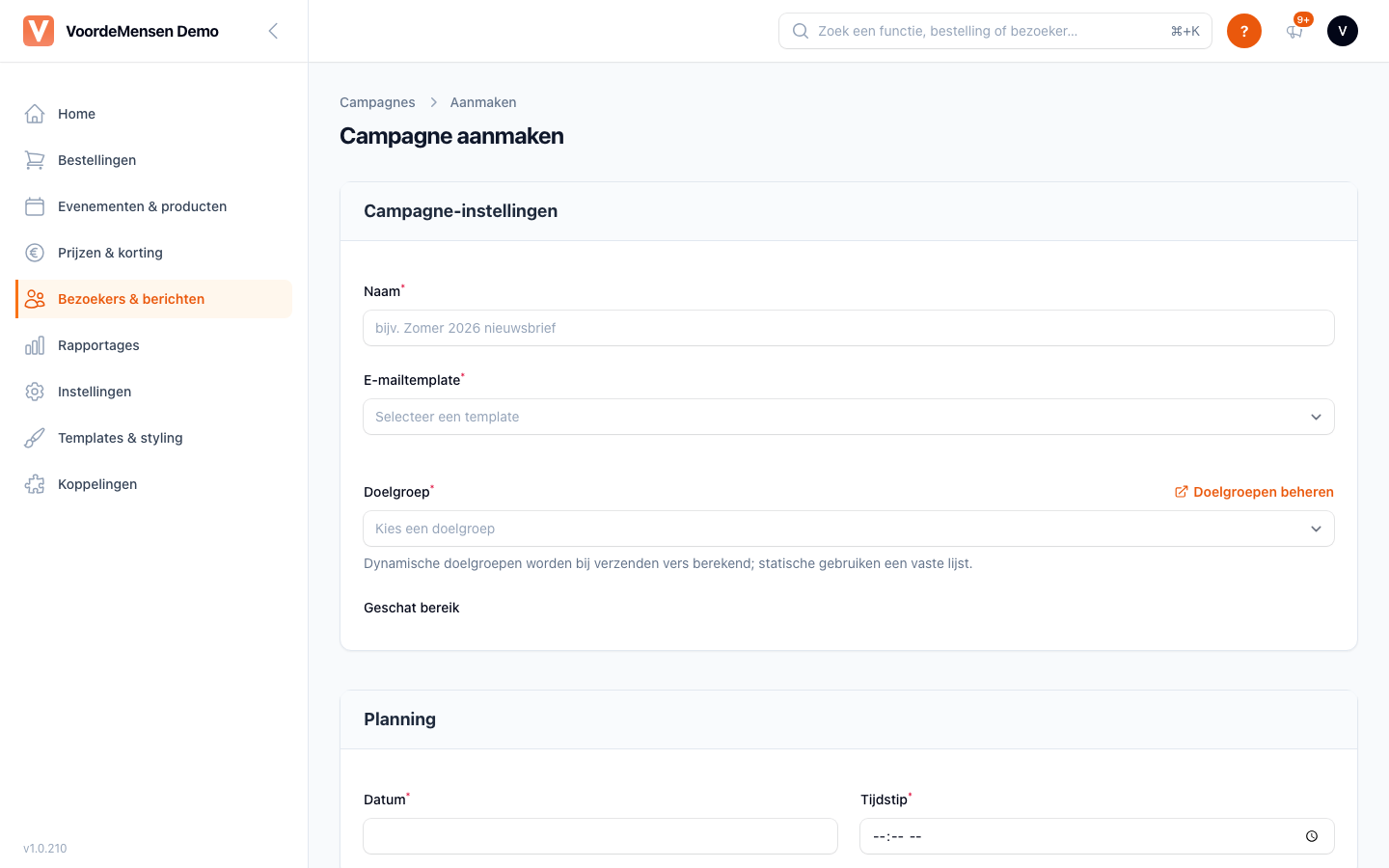The height and width of the screenshot is (868, 1389).
Task: Click the Prijzen & korting euro icon
Action: (35, 253)
